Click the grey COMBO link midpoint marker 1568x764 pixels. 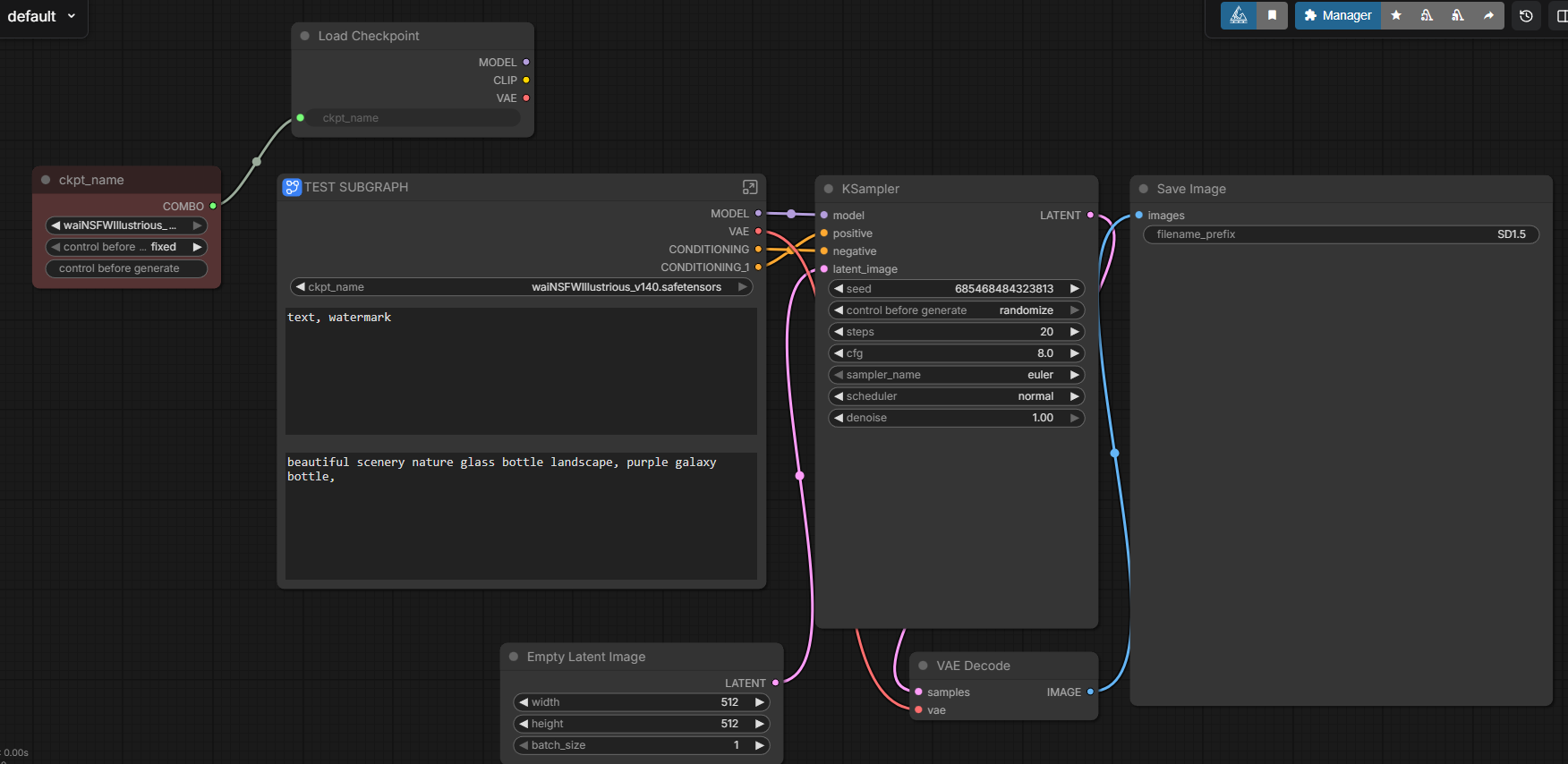click(257, 162)
